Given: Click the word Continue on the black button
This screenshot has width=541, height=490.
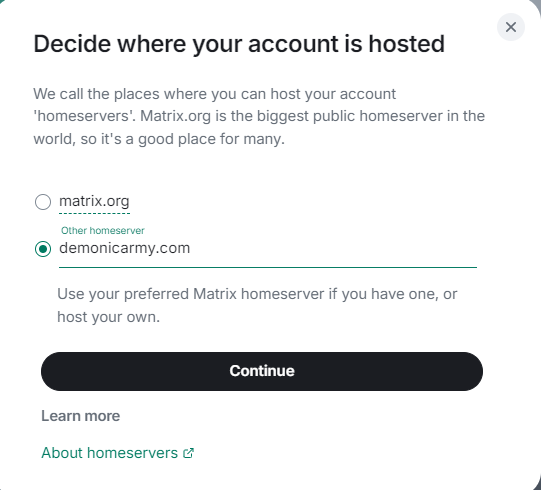Looking at the screenshot, I should [262, 371].
